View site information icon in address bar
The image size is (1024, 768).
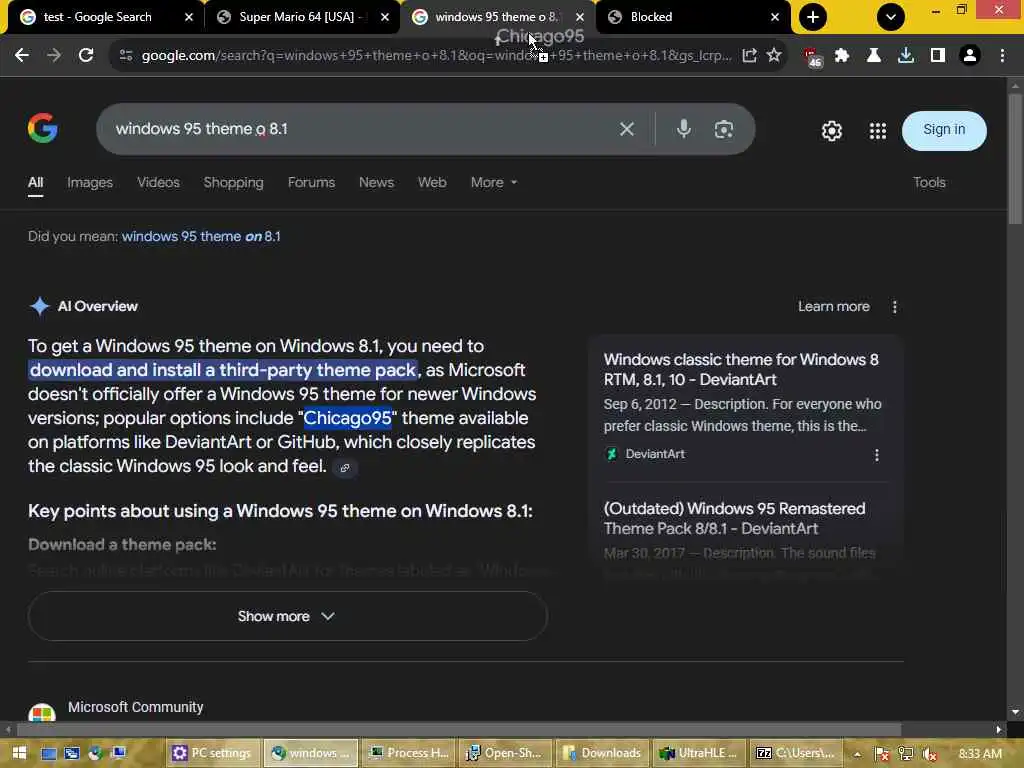point(126,56)
